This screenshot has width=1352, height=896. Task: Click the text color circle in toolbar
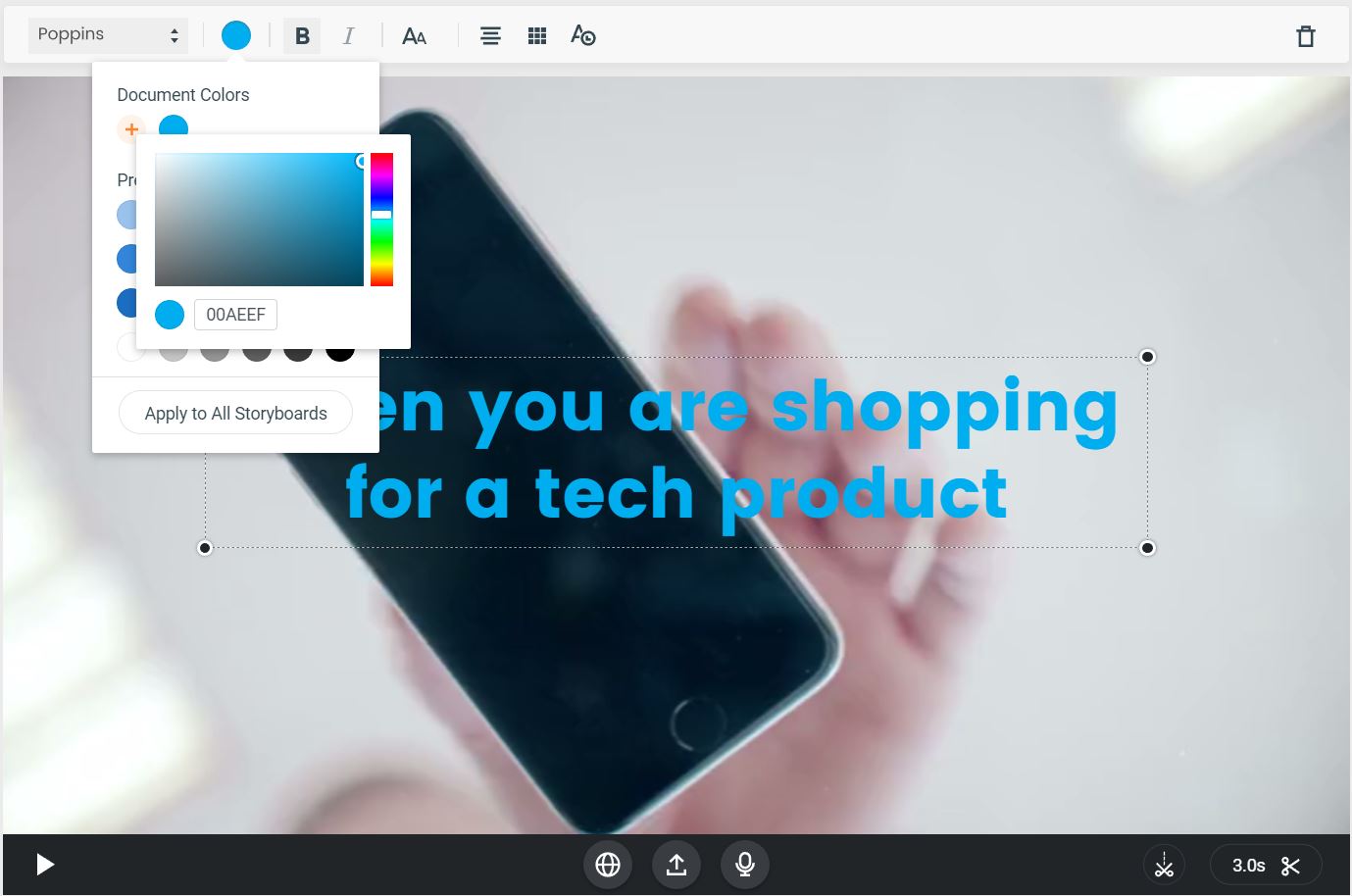point(236,36)
